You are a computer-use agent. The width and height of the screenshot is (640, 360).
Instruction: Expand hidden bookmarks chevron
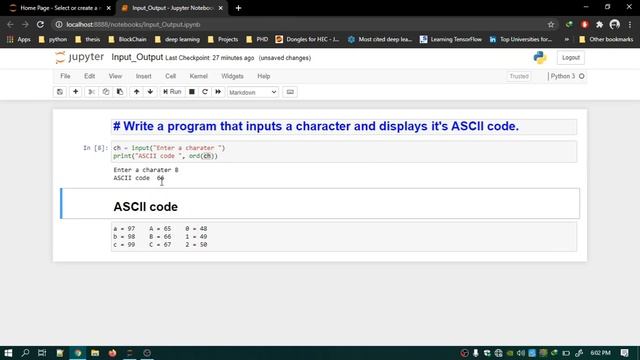click(x=567, y=40)
